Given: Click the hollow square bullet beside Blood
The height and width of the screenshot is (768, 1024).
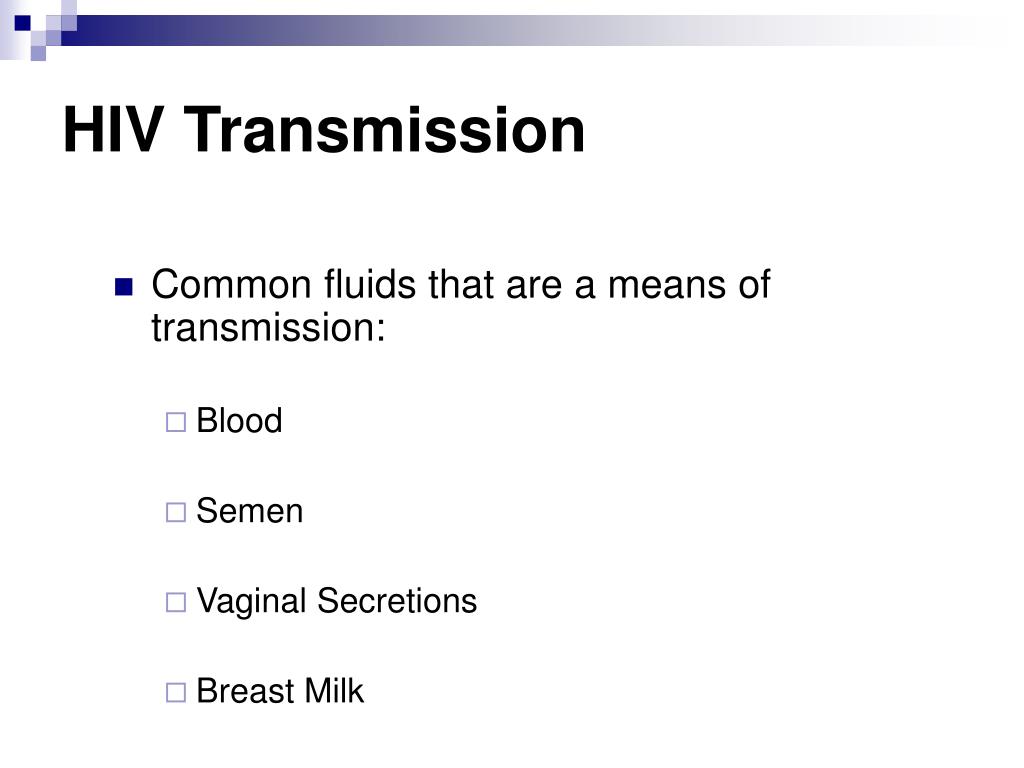Looking at the screenshot, I should coord(176,422).
